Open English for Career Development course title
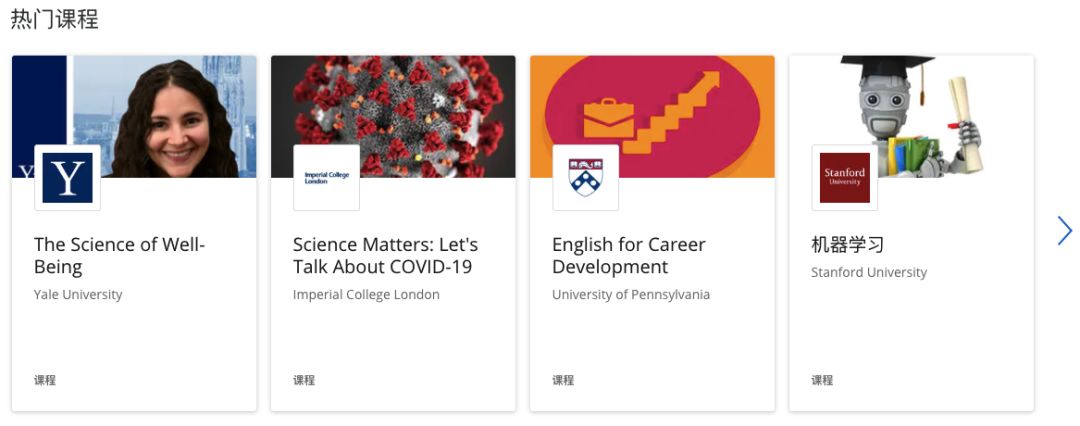This screenshot has width=1080, height=426. click(x=629, y=256)
